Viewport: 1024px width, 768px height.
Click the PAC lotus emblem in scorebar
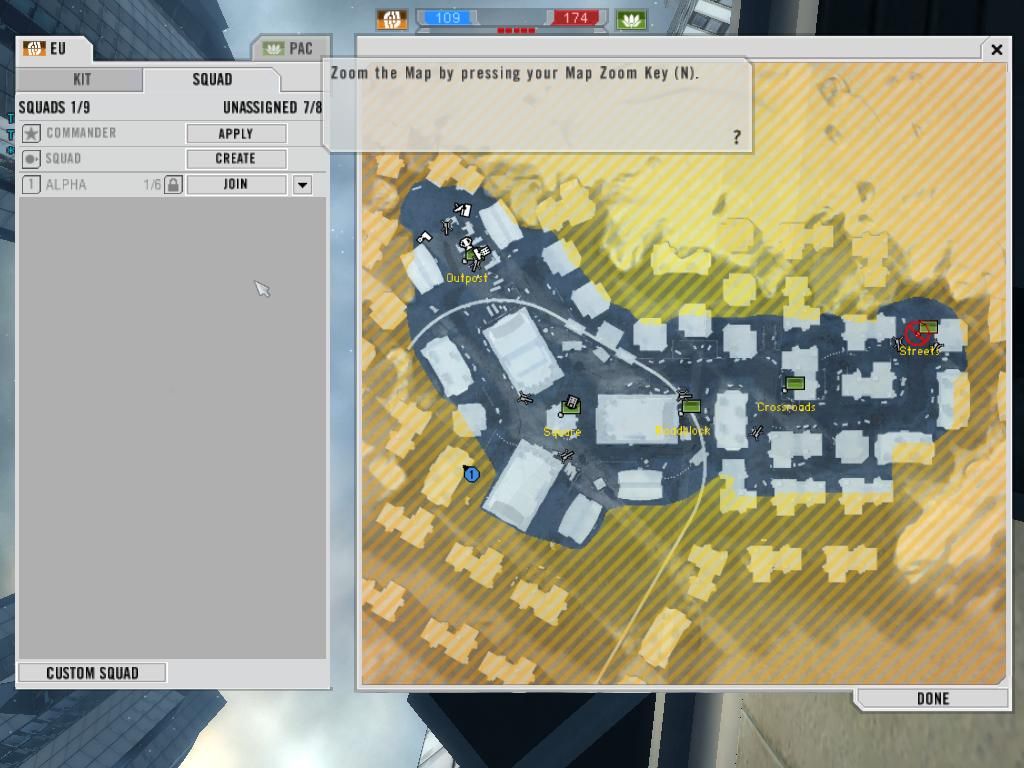pyautogui.click(x=631, y=19)
